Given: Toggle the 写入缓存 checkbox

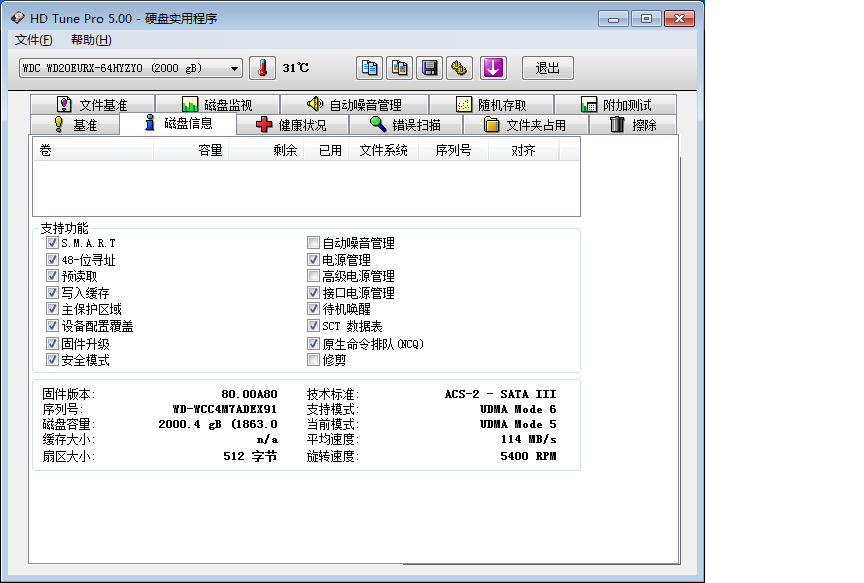Looking at the screenshot, I should [52, 293].
